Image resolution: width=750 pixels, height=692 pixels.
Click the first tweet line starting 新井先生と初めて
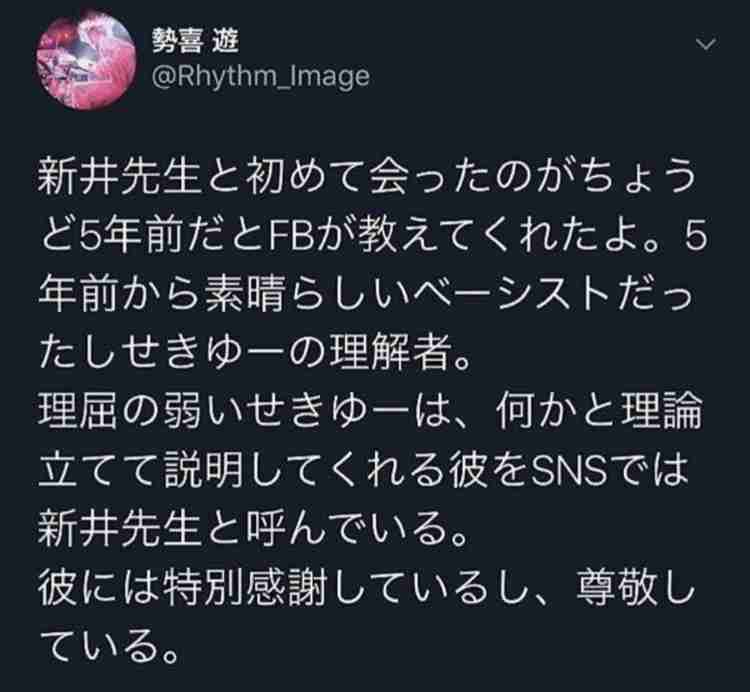click(x=367, y=177)
